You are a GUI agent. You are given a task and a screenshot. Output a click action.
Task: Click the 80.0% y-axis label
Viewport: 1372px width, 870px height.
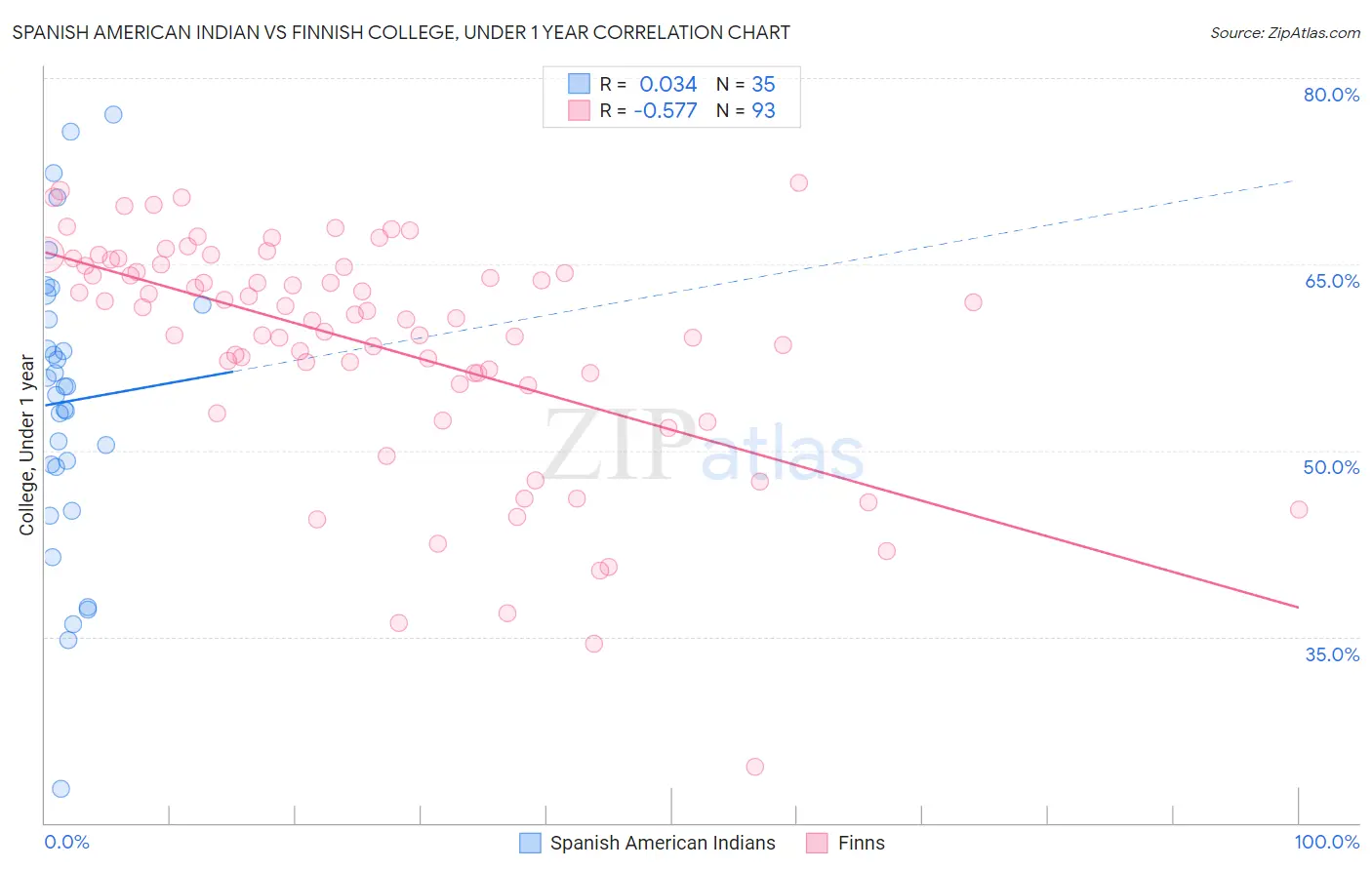pyautogui.click(x=1331, y=95)
